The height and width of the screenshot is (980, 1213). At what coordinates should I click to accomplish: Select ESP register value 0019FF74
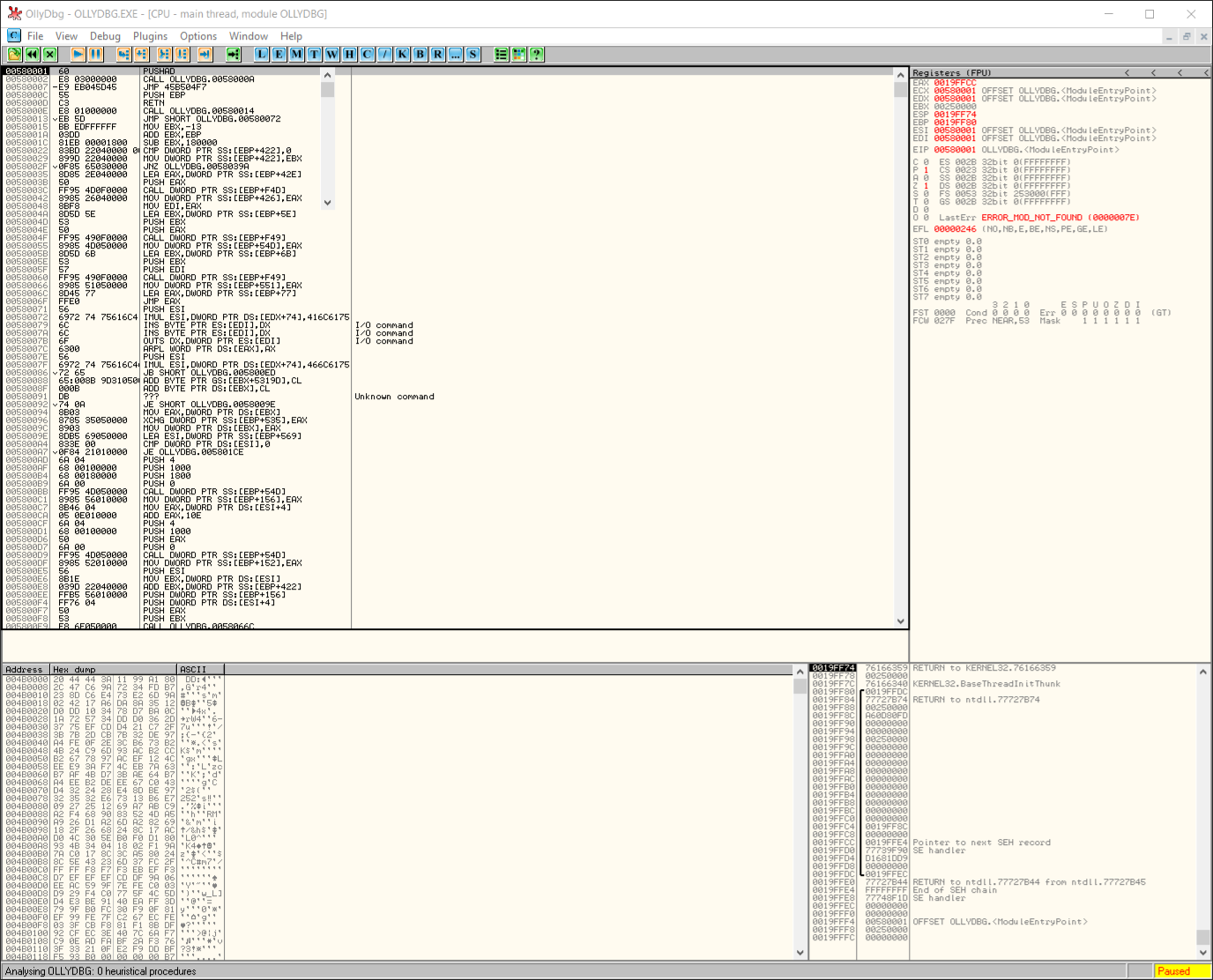[x=955, y=115]
